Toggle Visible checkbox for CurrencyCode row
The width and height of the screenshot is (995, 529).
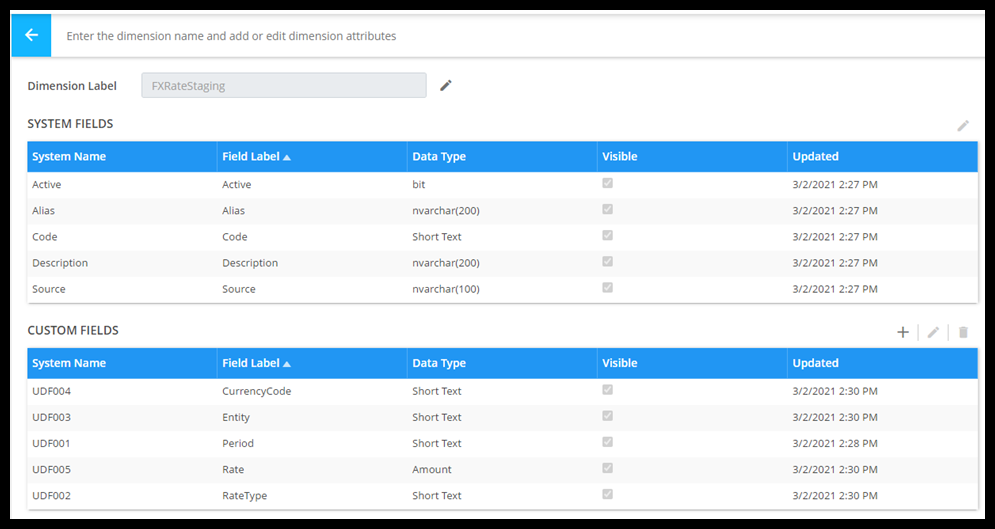coord(607,390)
